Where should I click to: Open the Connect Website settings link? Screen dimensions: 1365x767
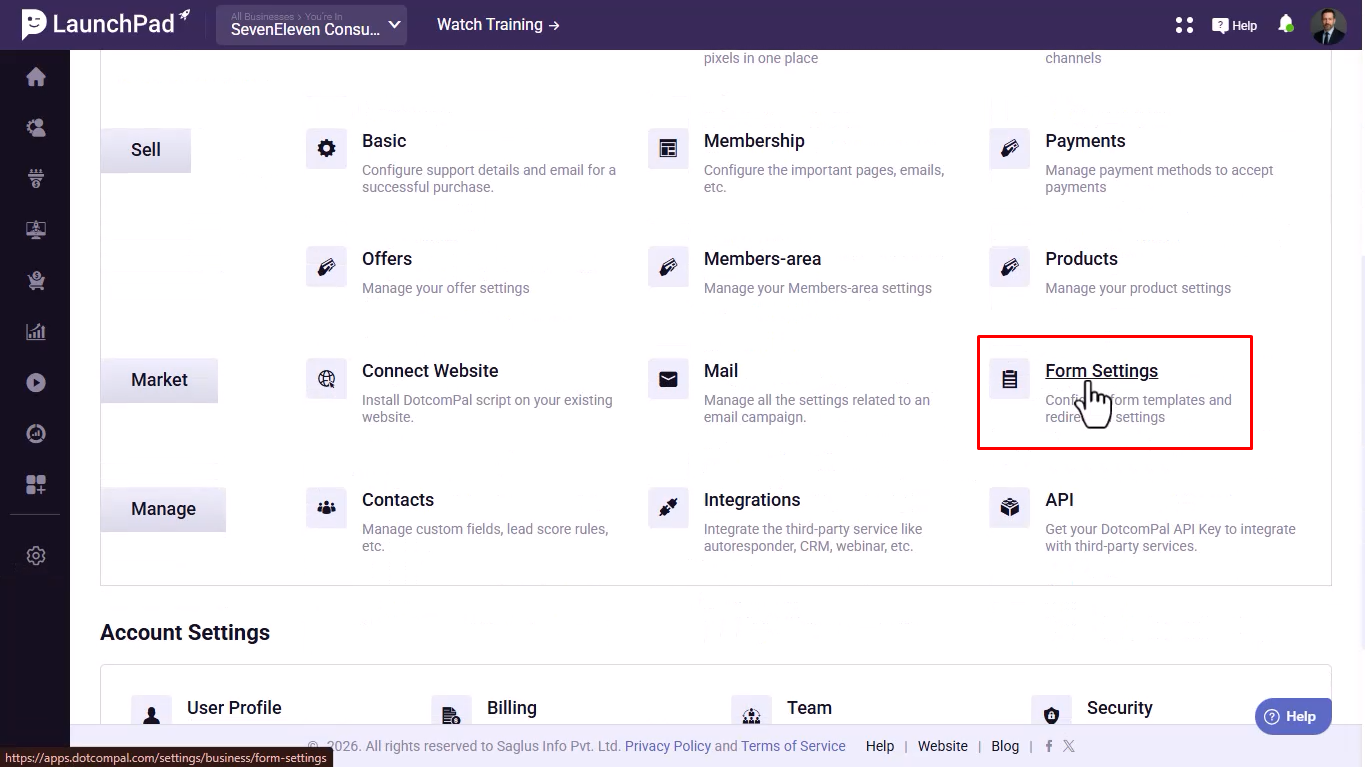(x=430, y=371)
